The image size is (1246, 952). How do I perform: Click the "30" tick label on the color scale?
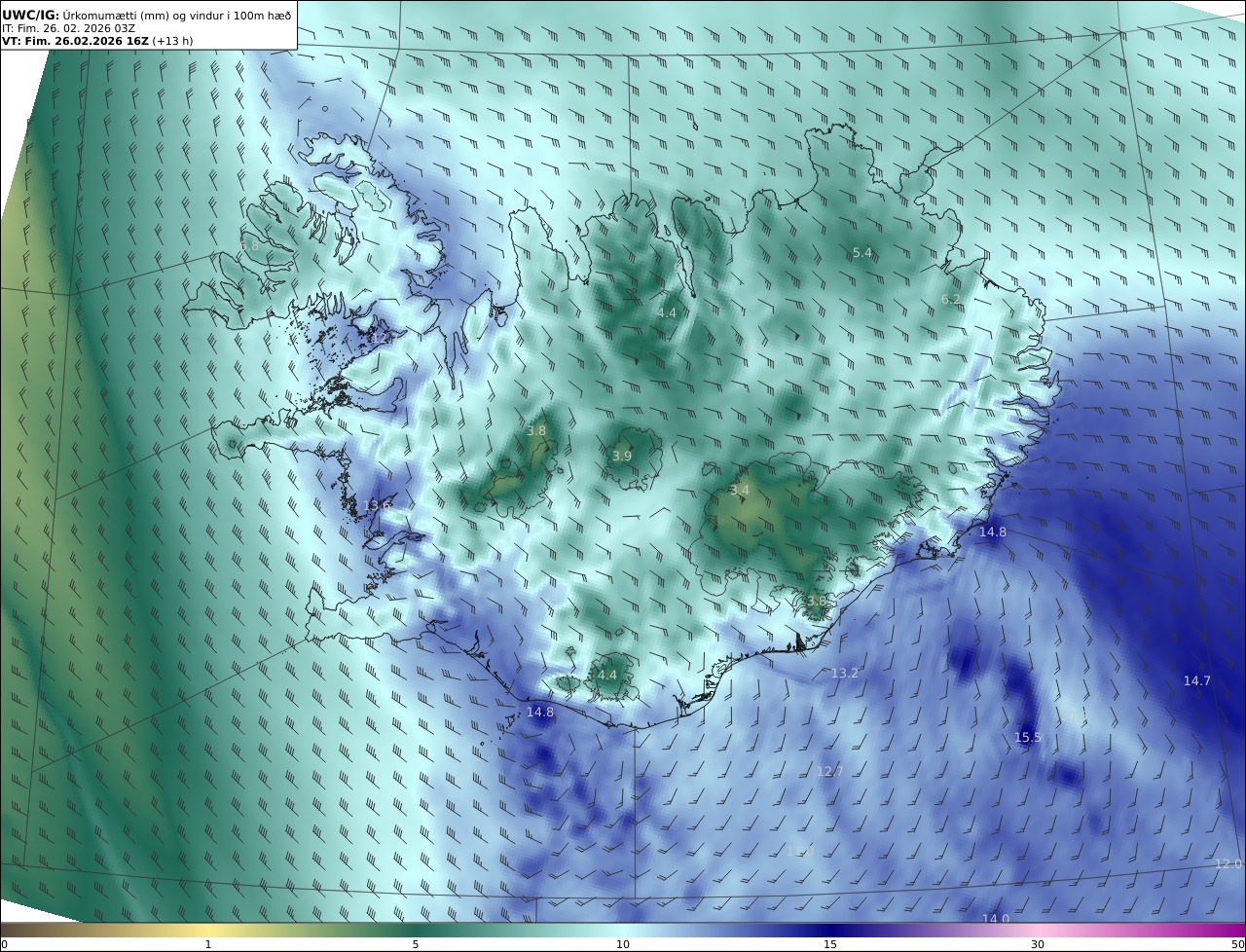coord(1038,945)
